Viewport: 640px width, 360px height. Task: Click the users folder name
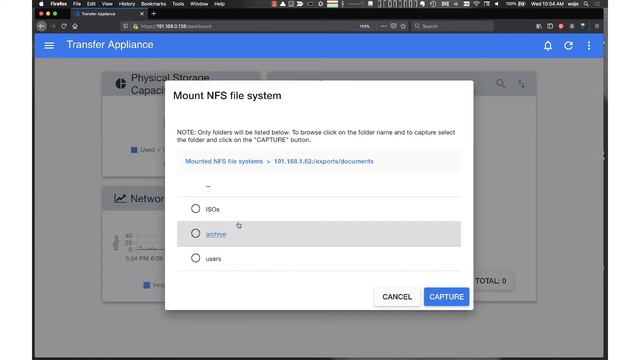click(213, 259)
